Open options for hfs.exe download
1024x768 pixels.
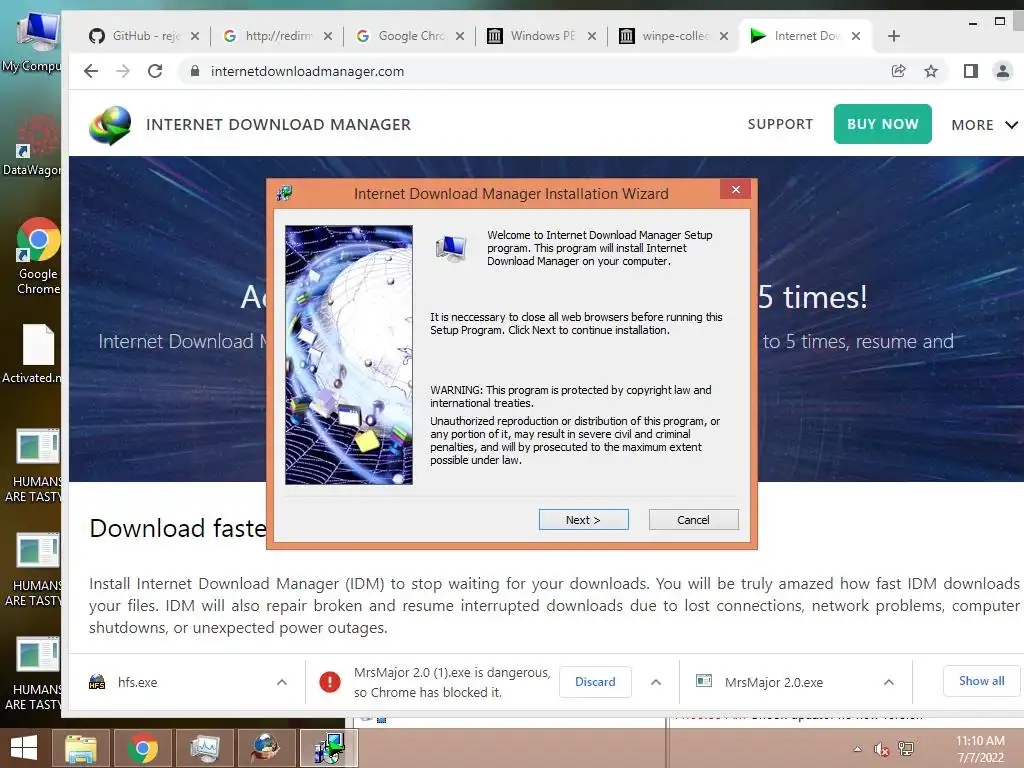coord(281,682)
